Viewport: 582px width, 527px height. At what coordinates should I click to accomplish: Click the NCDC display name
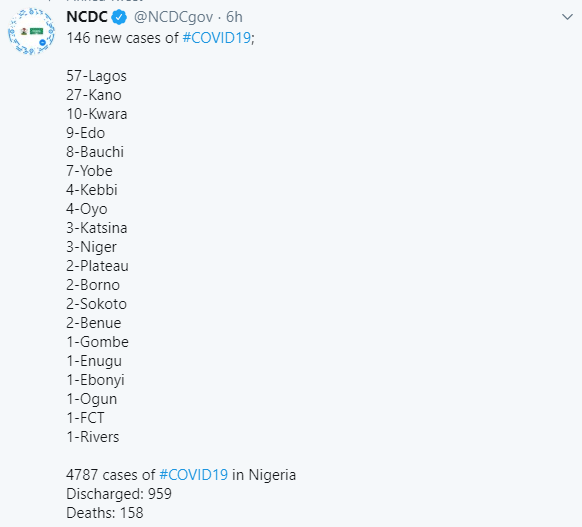click(x=87, y=17)
